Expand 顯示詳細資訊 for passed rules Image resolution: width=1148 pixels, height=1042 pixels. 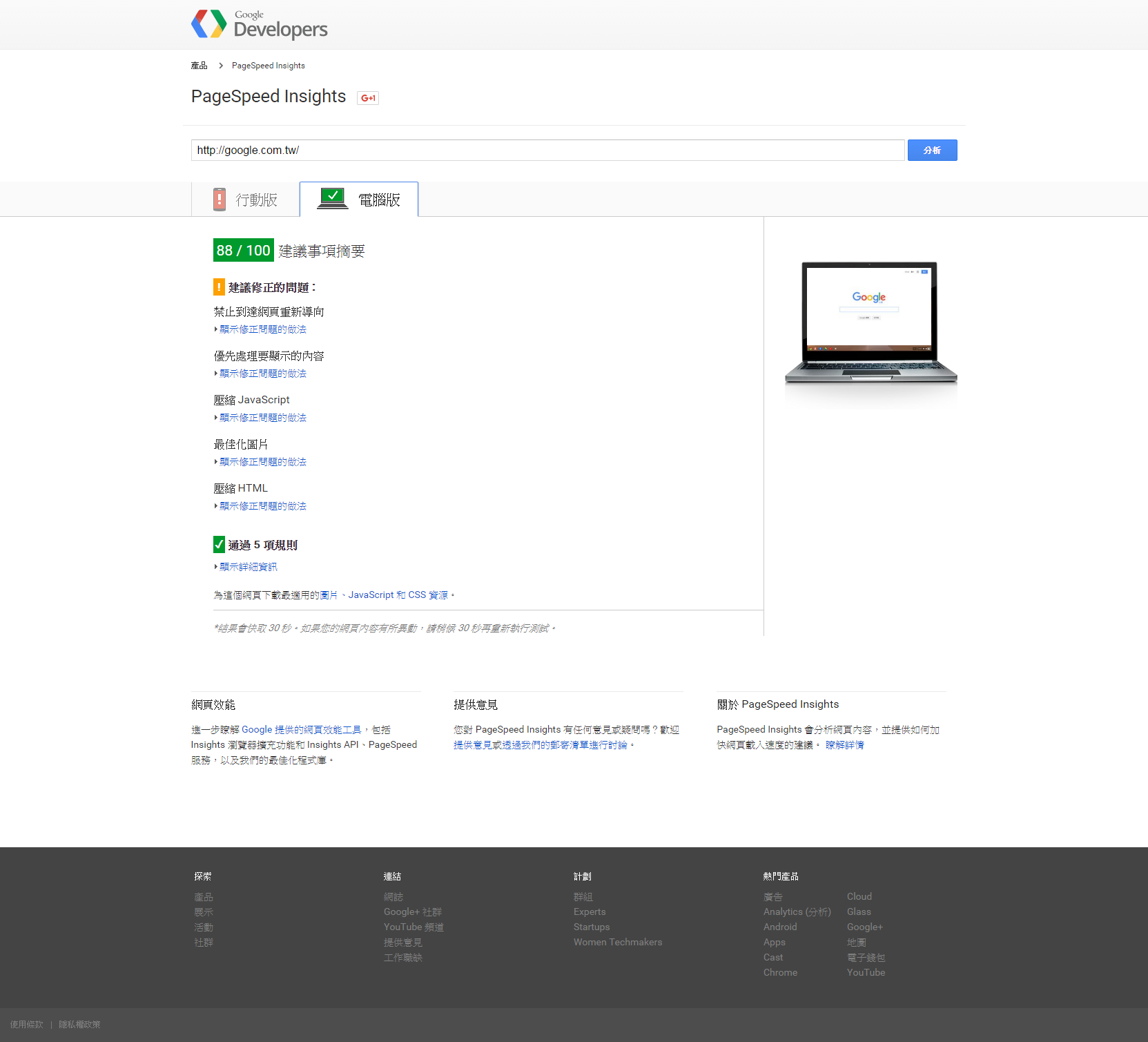248,567
